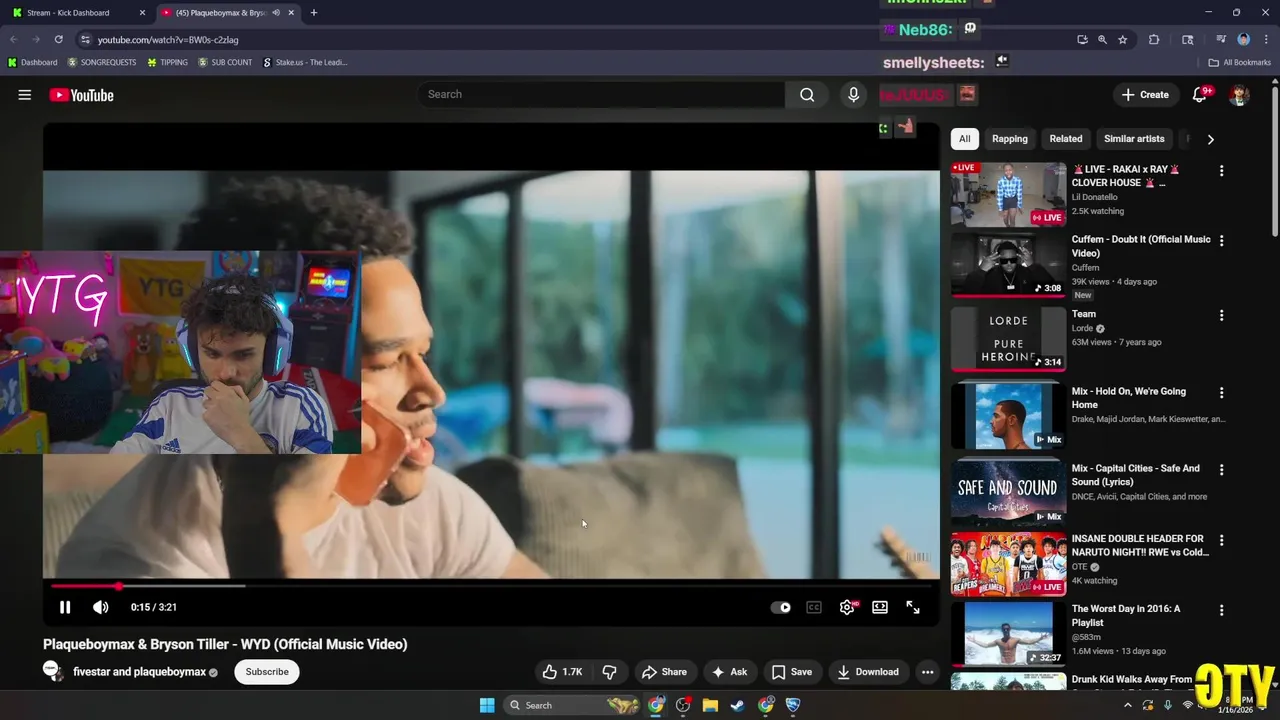Pause the video playback
Image resolution: width=1280 pixels, height=720 pixels.
[x=65, y=607]
